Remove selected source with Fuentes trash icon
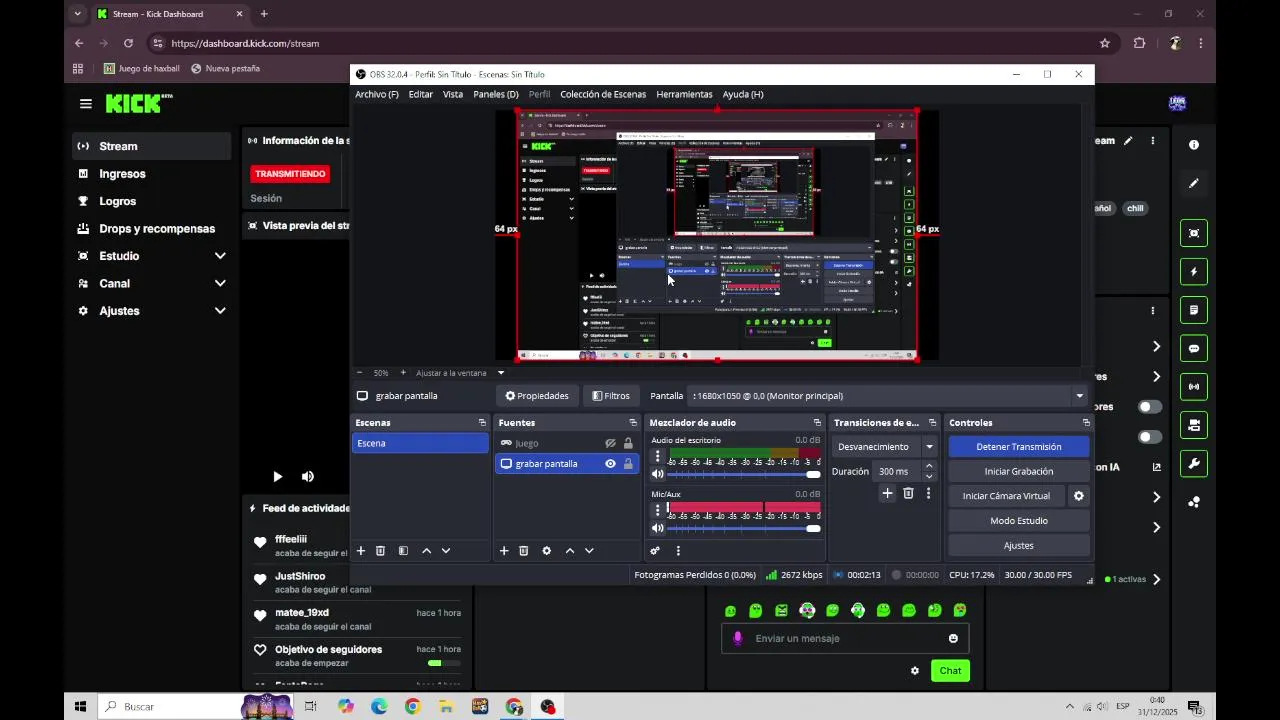The width and height of the screenshot is (1280, 720). [523, 551]
